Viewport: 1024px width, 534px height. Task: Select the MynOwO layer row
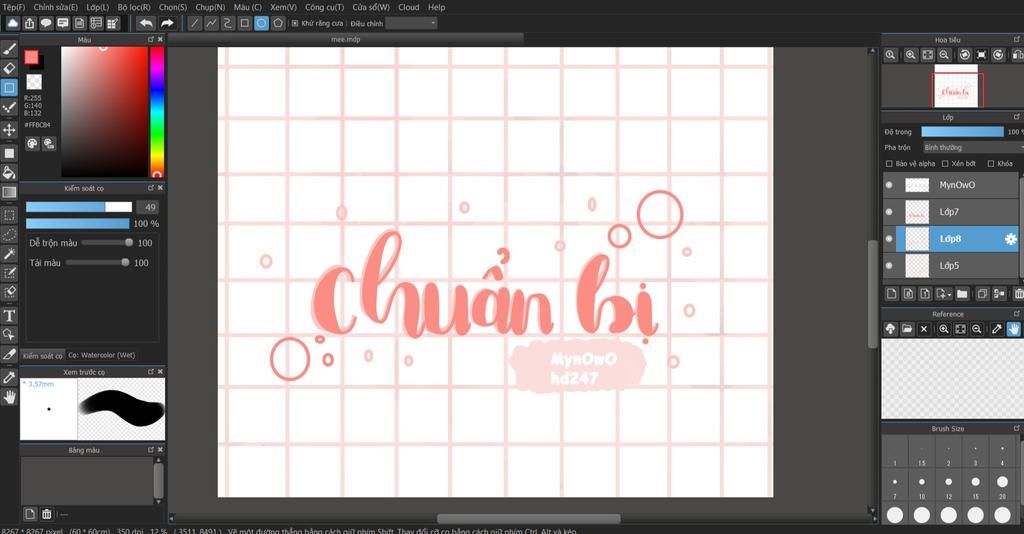(951, 185)
